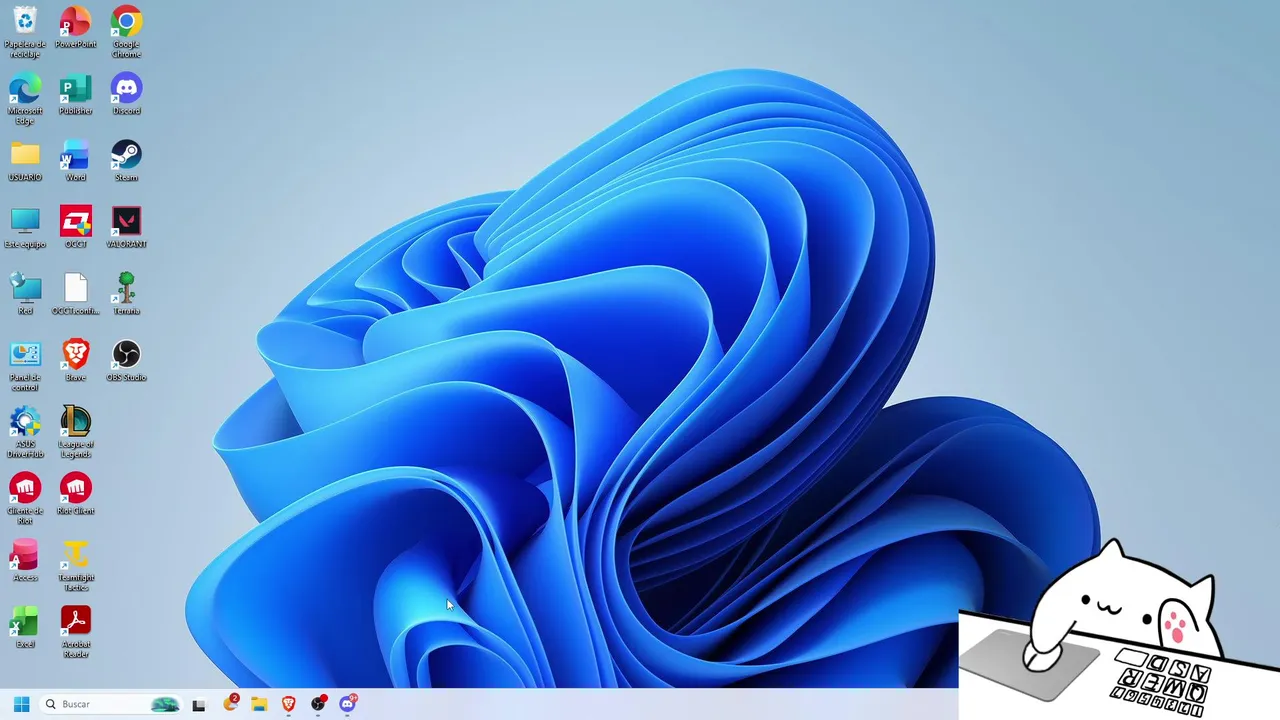This screenshot has height=720, width=1280.
Task: Select the Teamfight Tactics desktop shortcut
Action: (x=75, y=566)
